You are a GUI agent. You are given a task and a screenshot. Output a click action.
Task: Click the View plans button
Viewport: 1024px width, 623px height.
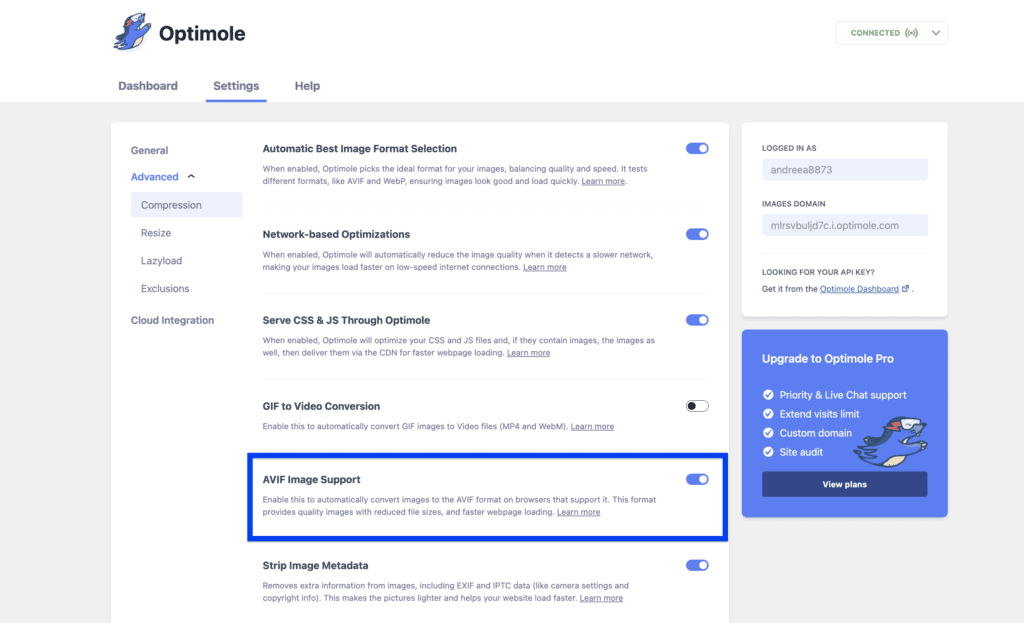[x=844, y=485]
